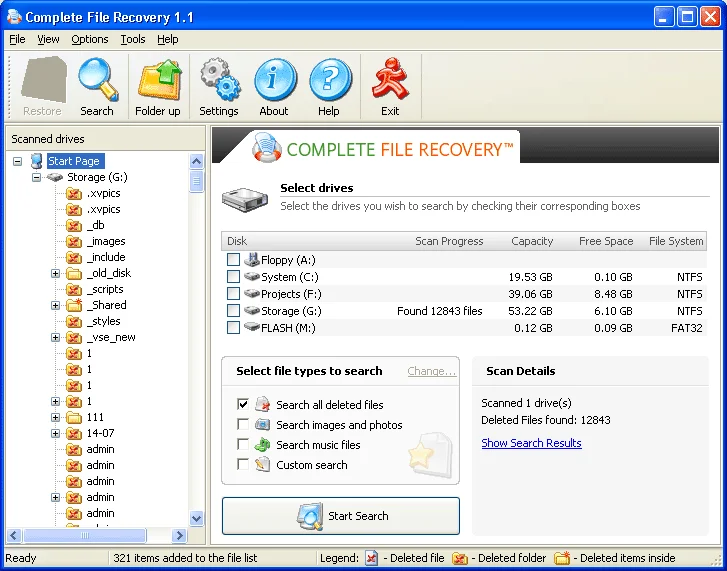
Task: Click the About info icon
Action: 275,80
